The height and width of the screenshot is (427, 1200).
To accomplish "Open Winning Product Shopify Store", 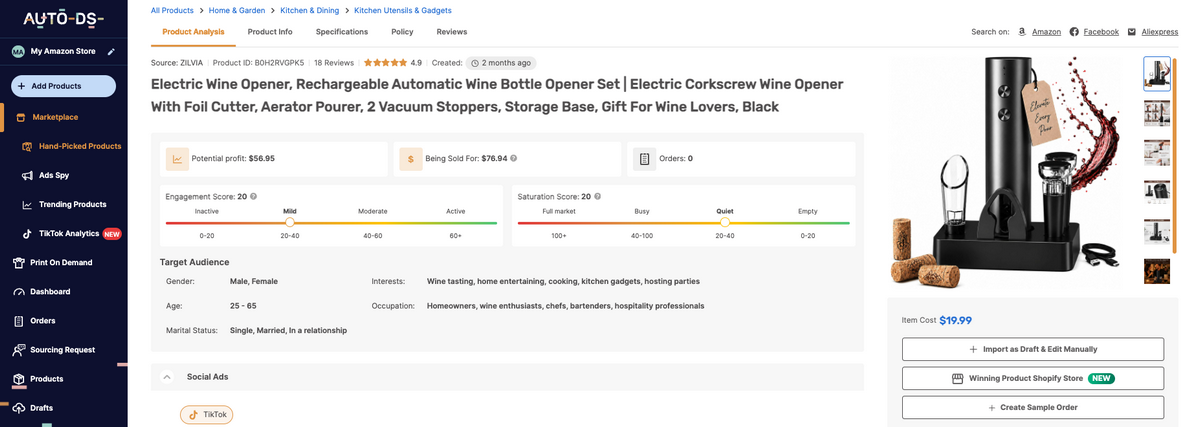I will point(1032,378).
